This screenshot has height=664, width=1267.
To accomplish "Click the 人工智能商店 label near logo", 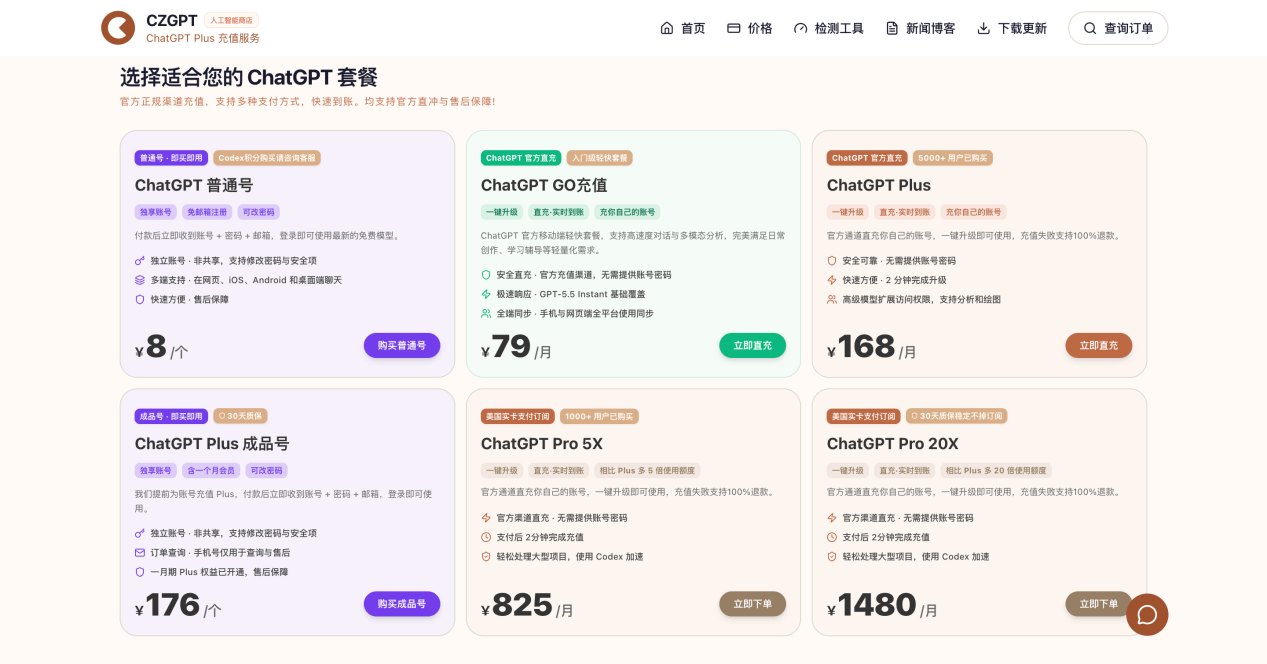I will coord(231,20).
